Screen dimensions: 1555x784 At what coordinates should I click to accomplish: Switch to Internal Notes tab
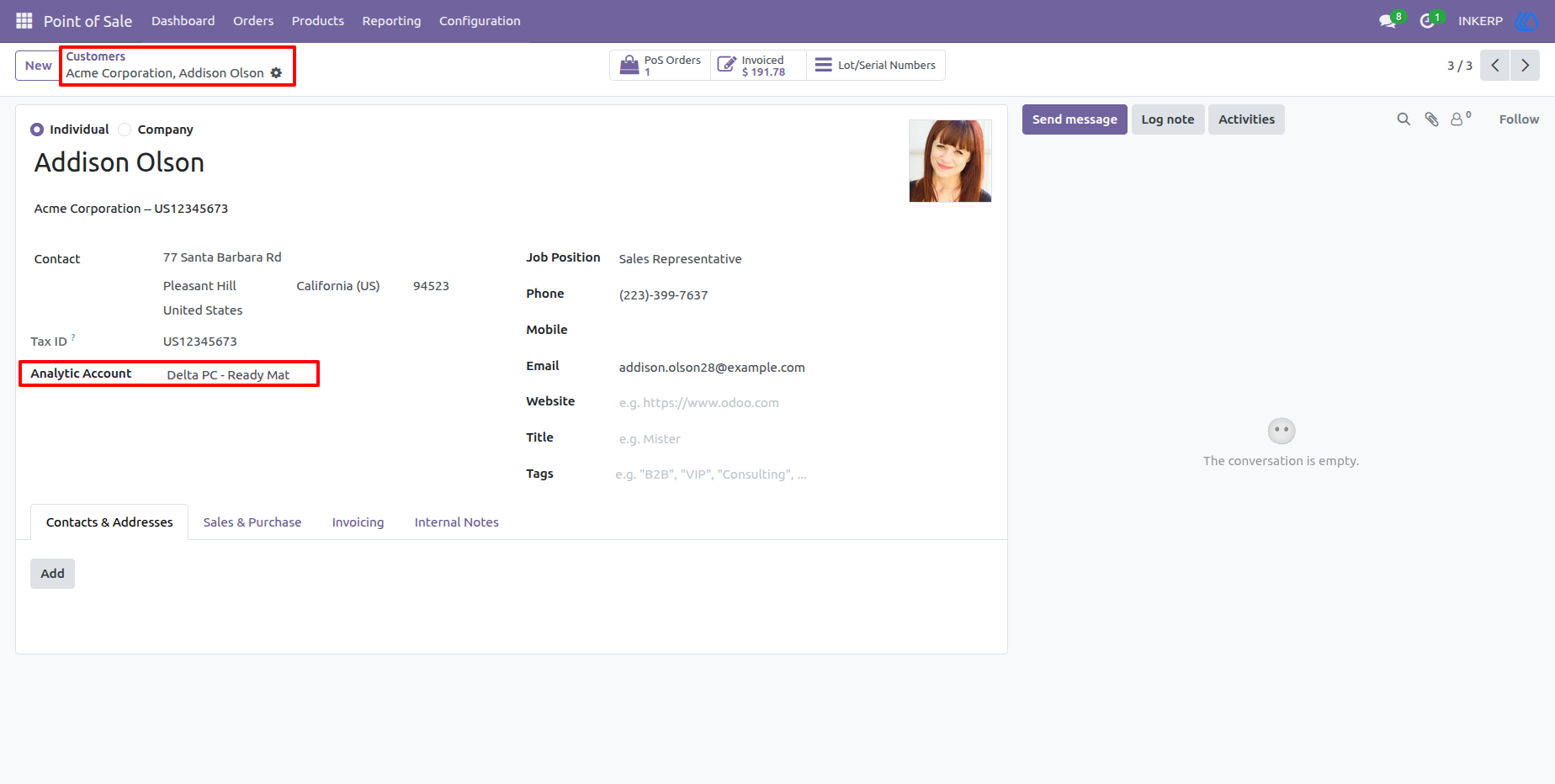(457, 522)
